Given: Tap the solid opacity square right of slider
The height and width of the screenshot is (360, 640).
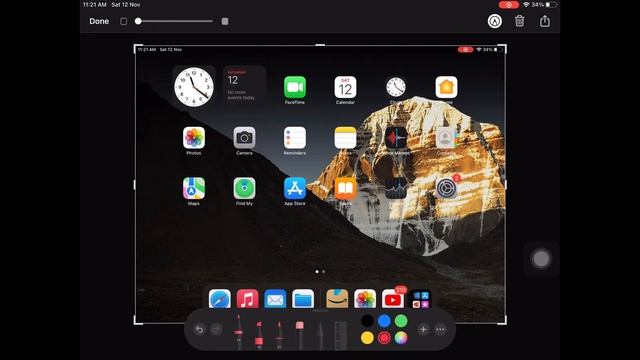Looking at the screenshot, I should (224, 21).
